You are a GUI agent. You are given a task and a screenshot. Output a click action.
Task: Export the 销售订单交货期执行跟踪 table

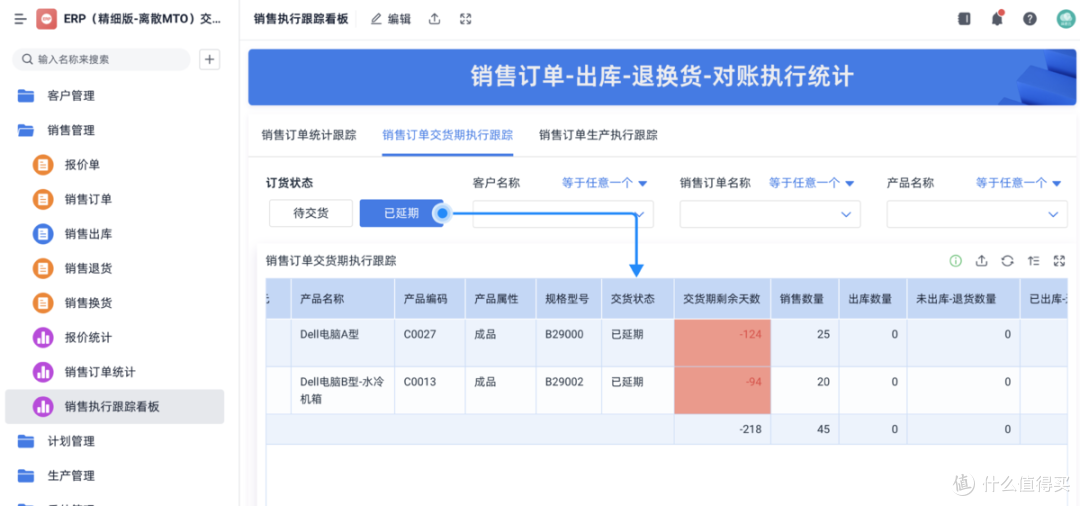[982, 261]
